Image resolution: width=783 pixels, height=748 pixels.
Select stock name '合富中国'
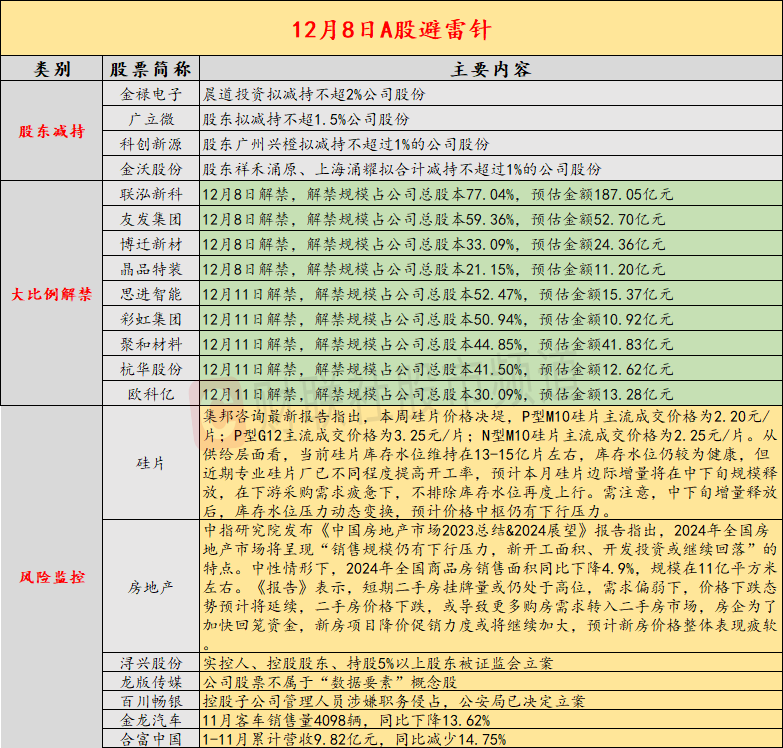pos(151,739)
